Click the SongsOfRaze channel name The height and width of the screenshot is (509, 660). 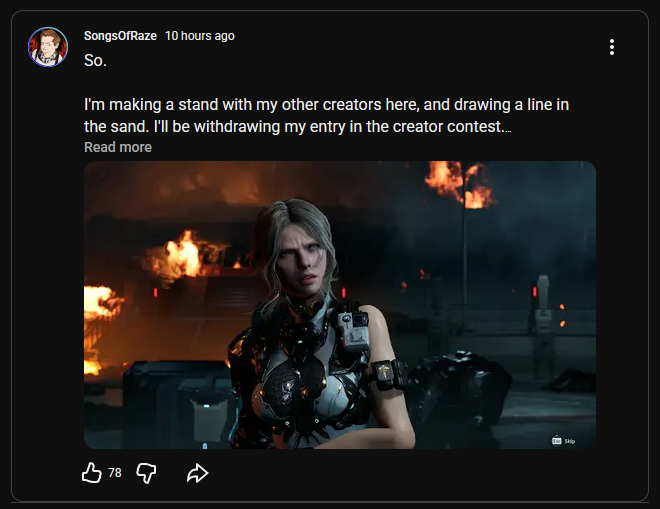[x=120, y=36]
